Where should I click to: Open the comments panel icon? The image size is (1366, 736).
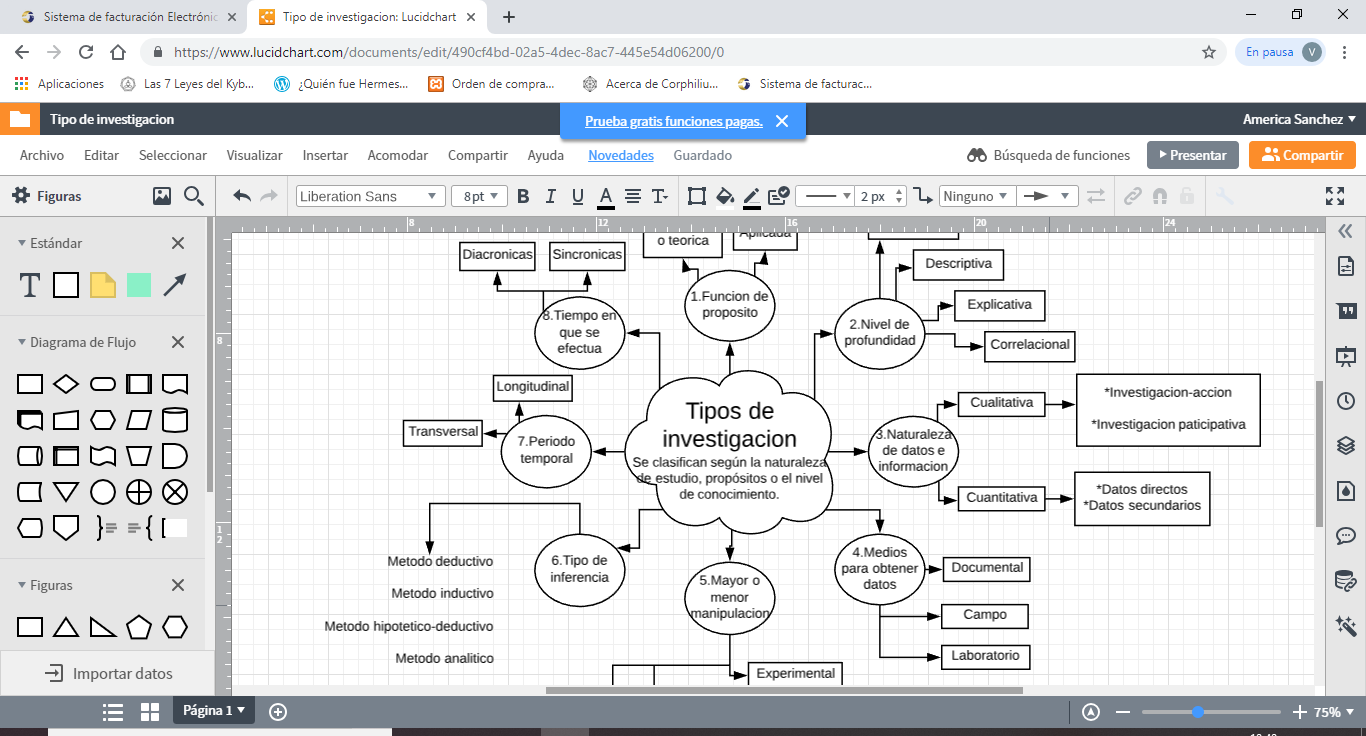click(1345, 535)
